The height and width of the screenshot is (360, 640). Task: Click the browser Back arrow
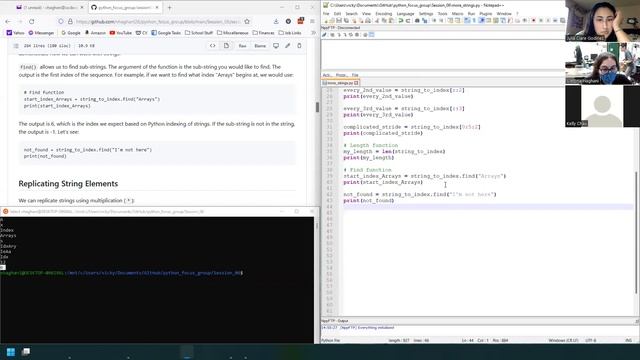click(8, 21)
